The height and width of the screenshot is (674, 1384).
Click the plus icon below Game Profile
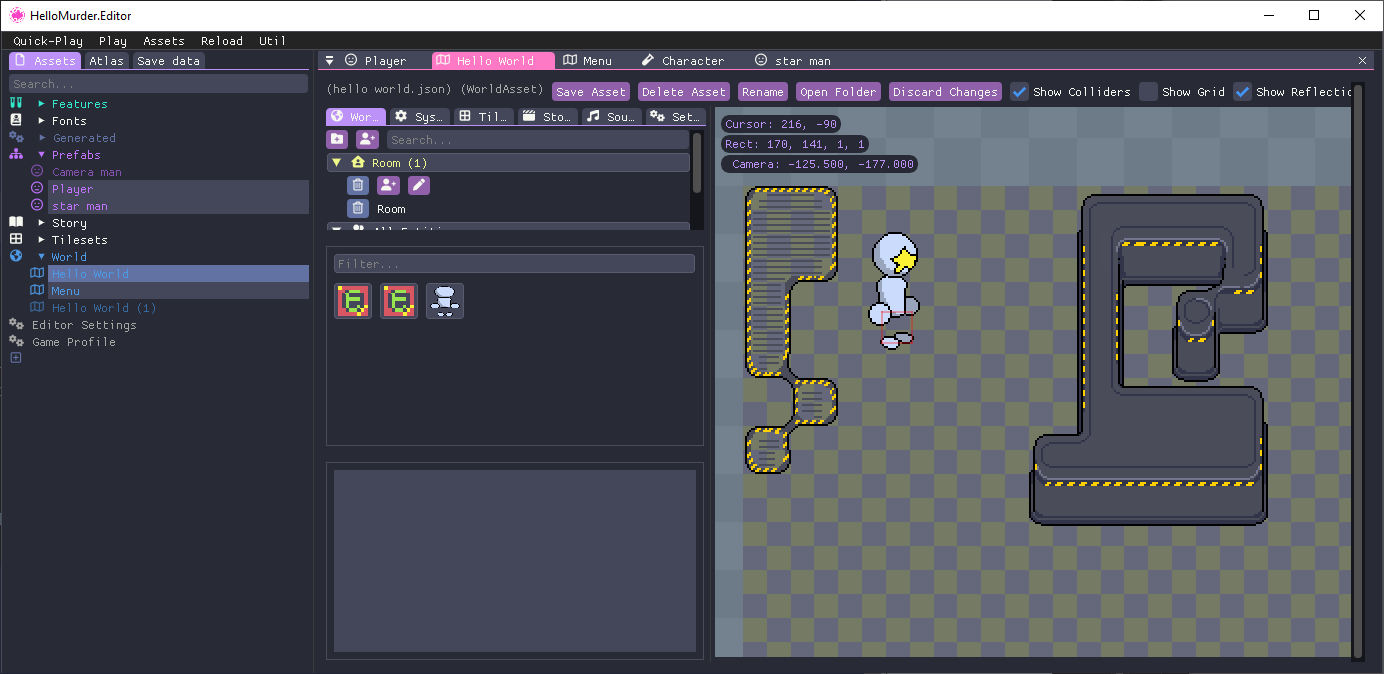tap(16, 358)
